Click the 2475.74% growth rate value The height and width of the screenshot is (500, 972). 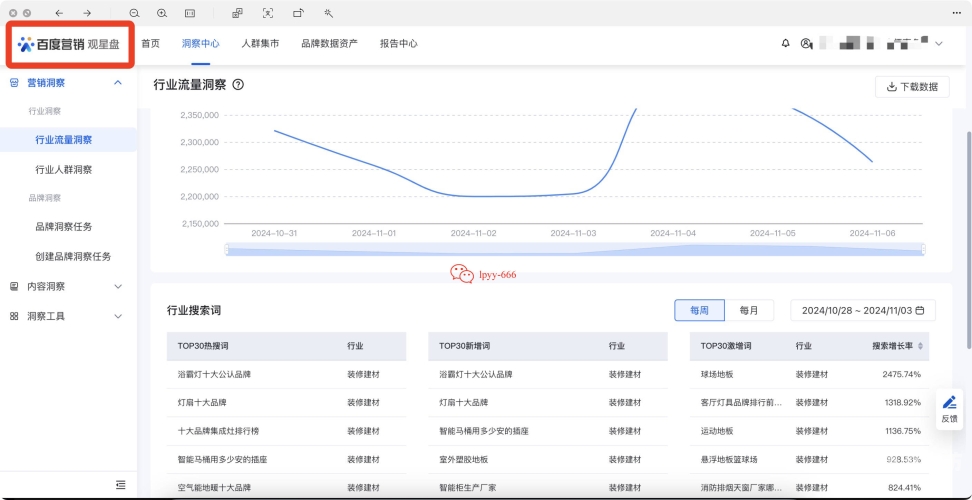[902, 375]
